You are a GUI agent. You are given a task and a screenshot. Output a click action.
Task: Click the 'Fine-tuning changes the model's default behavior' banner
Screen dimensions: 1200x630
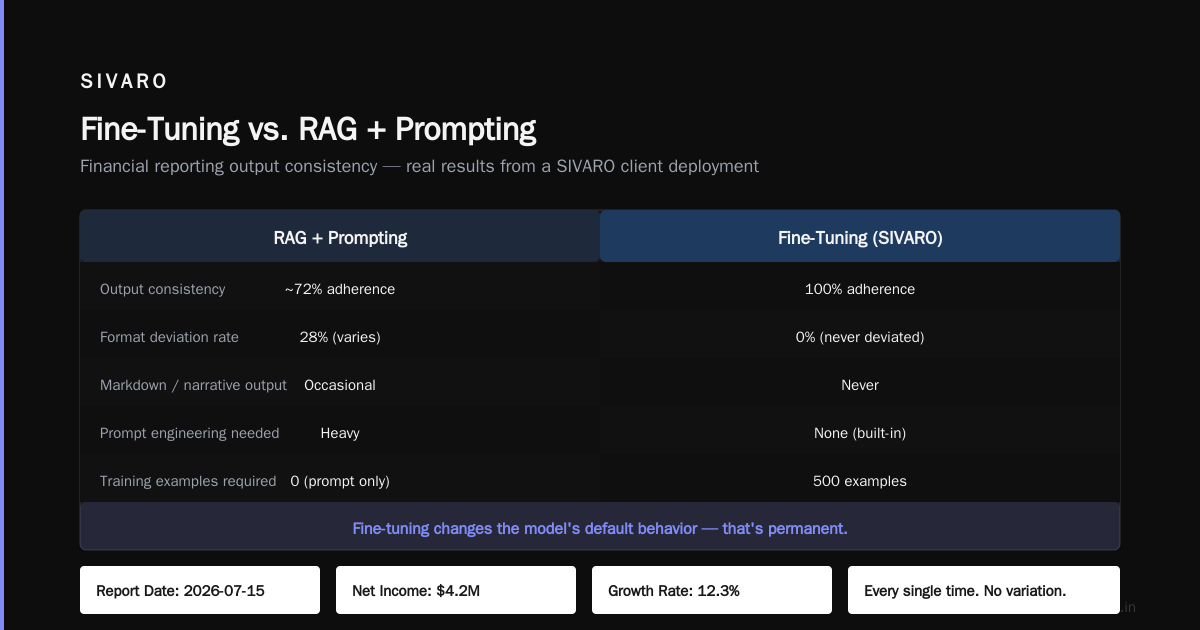click(x=600, y=527)
